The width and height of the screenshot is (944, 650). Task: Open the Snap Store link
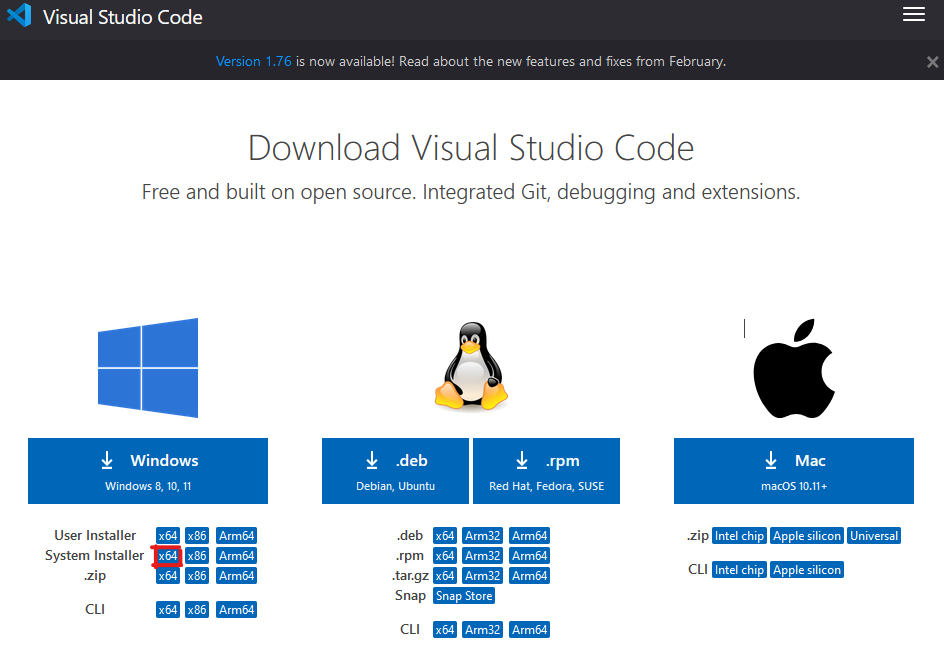[x=464, y=596]
